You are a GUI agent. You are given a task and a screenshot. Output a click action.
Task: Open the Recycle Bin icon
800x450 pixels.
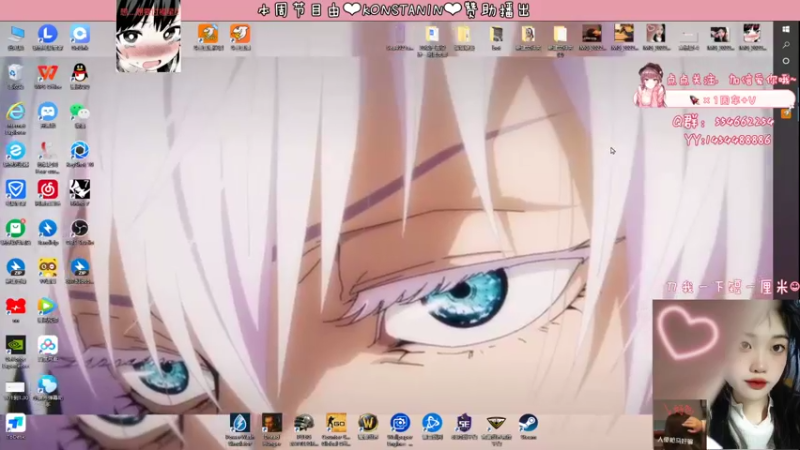click(16, 73)
